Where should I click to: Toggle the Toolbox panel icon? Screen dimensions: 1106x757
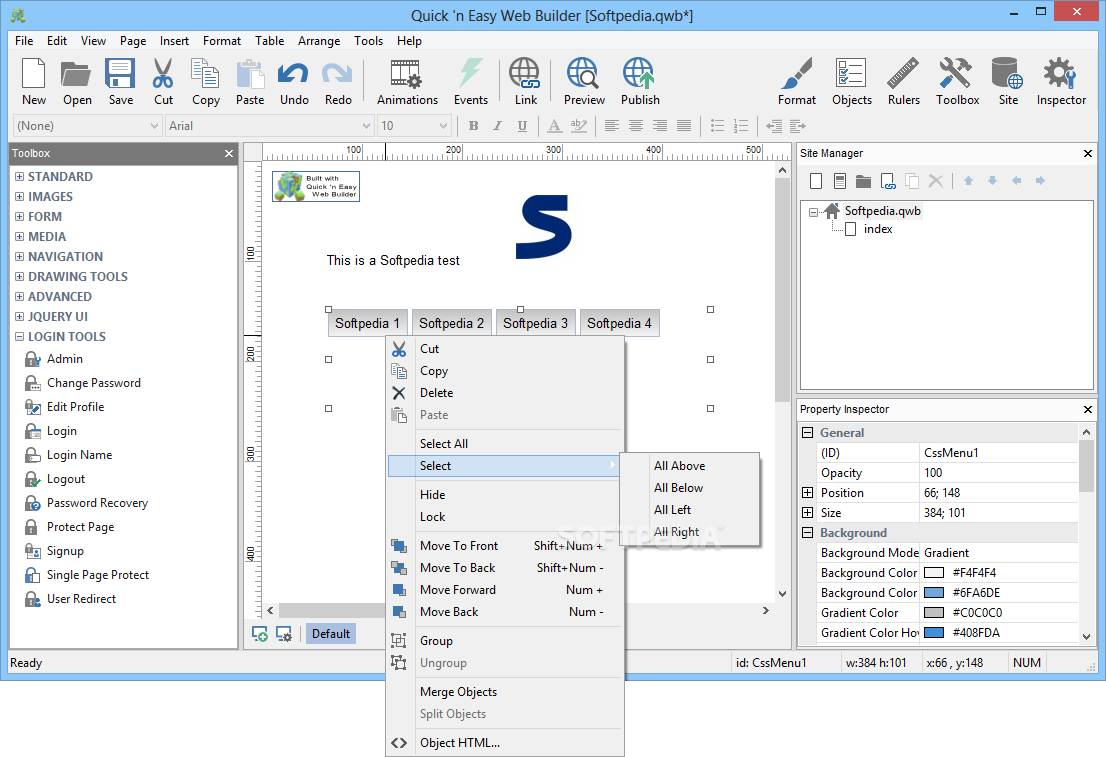pos(957,82)
